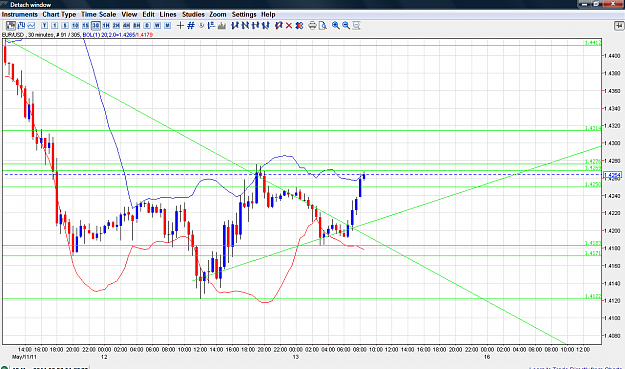Screen dimensions: 625x369
Task: Enable the crosshair cursor tool
Action: (180, 26)
